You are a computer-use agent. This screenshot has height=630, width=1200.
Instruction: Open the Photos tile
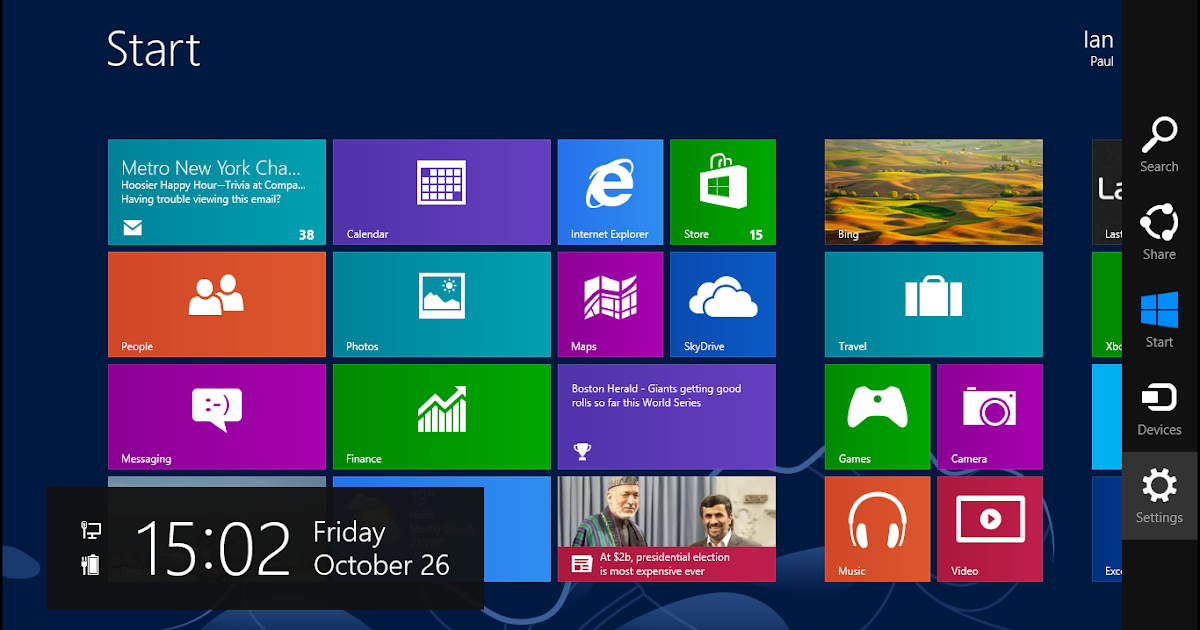click(x=441, y=304)
